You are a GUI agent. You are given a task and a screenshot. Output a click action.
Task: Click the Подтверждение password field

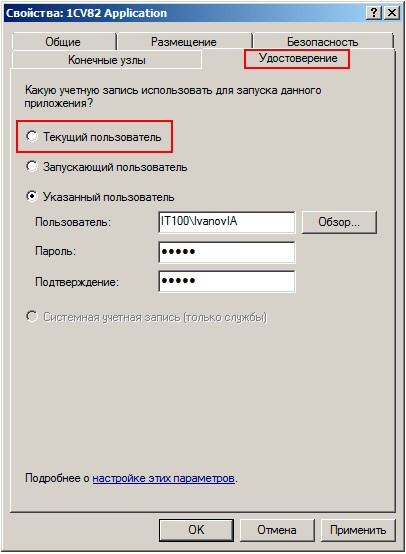point(226,281)
